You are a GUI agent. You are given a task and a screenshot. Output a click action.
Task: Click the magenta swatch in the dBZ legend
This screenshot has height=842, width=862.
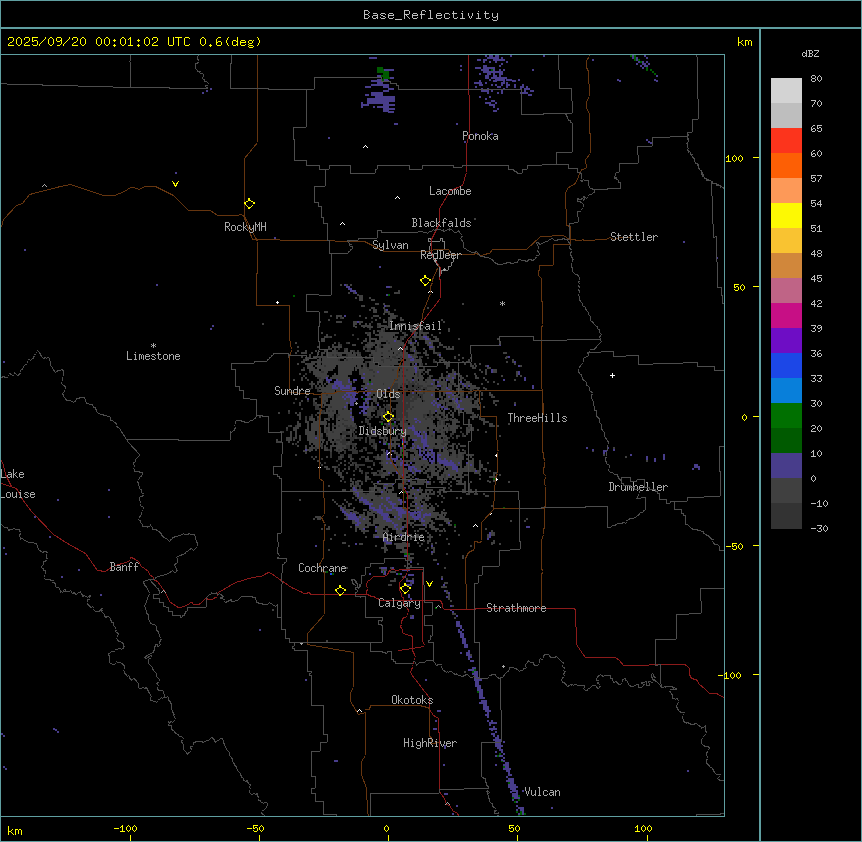click(786, 315)
